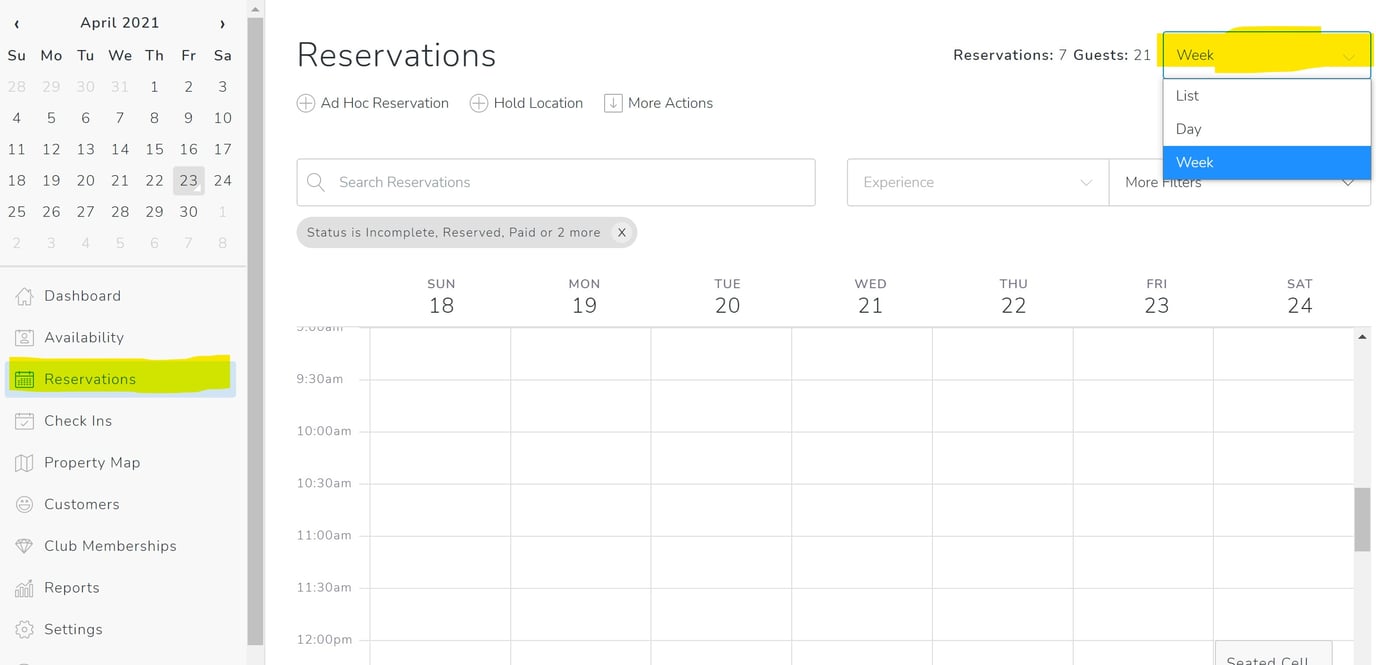
Task: Select Club Memberships in the sidebar
Action: point(108,545)
